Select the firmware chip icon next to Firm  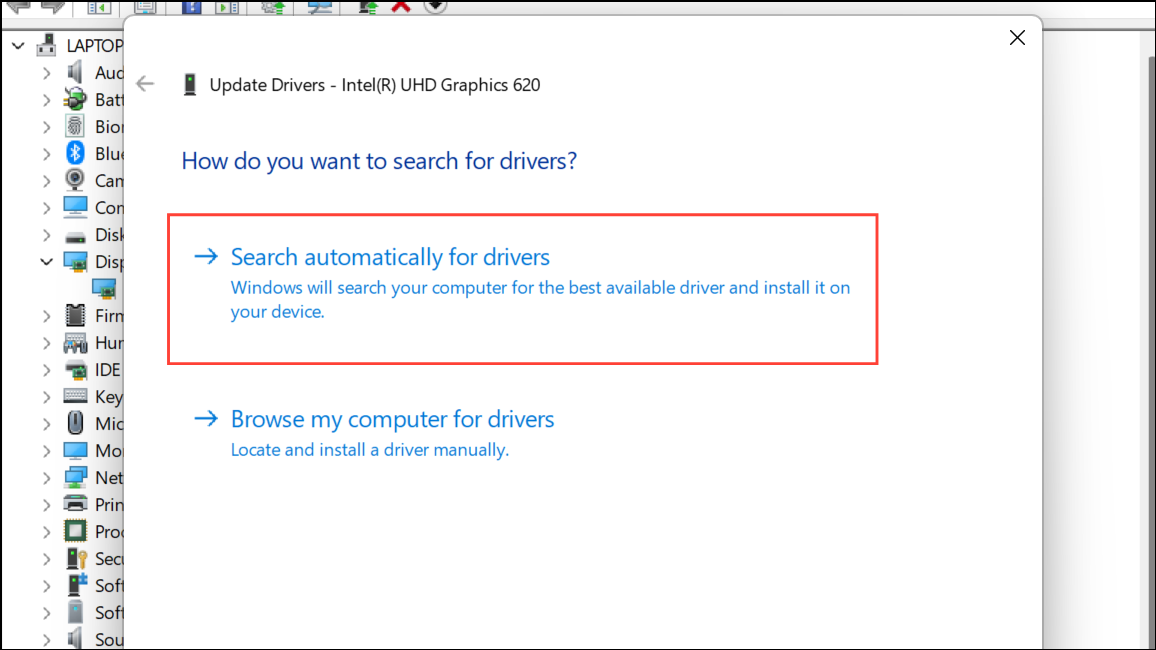[x=75, y=315]
